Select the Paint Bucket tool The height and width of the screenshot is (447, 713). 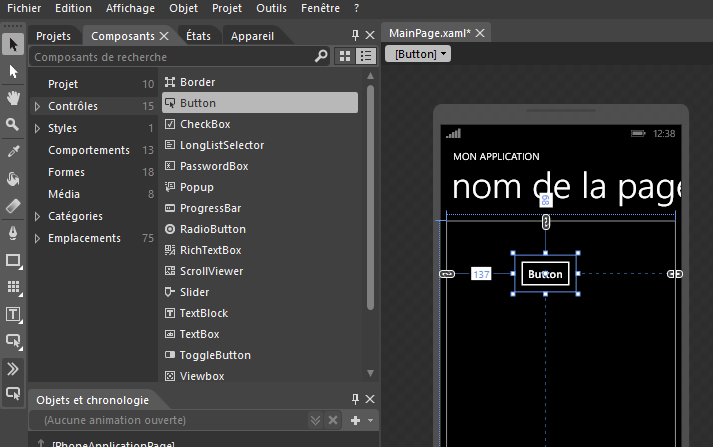coord(13,179)
